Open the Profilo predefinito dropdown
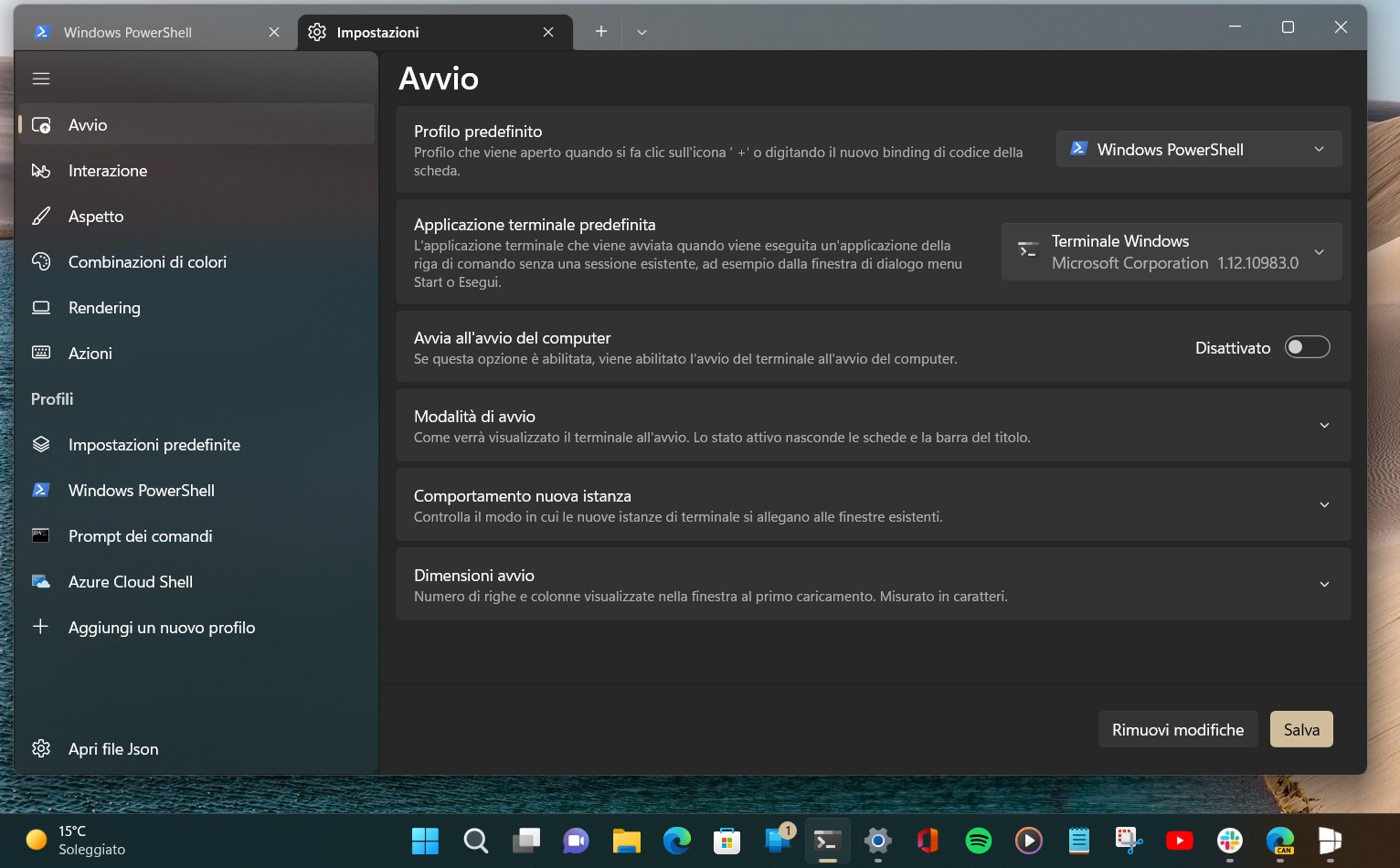 [x=1199, y=149]
